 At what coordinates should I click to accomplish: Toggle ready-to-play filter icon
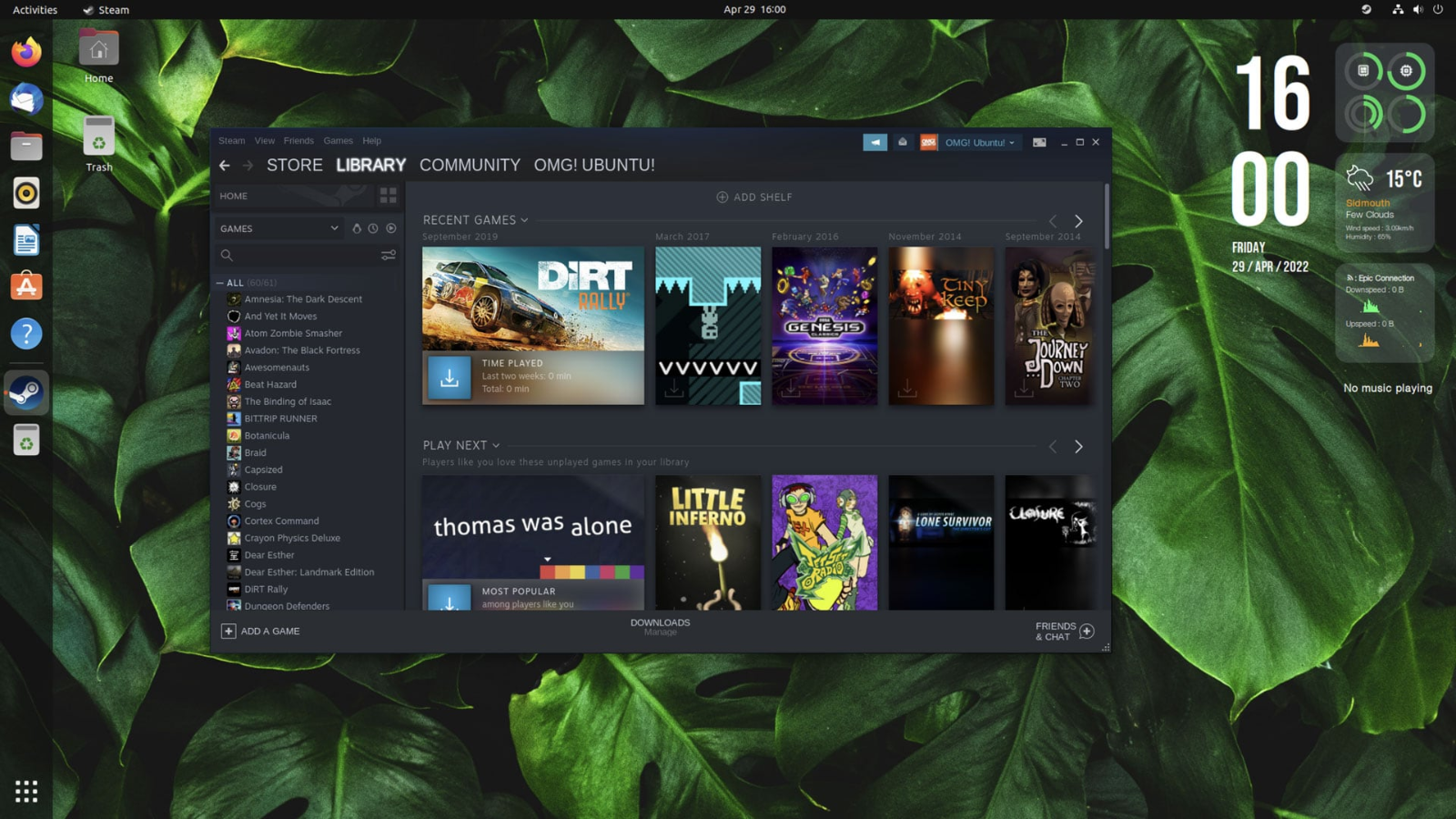coord(391,228)
